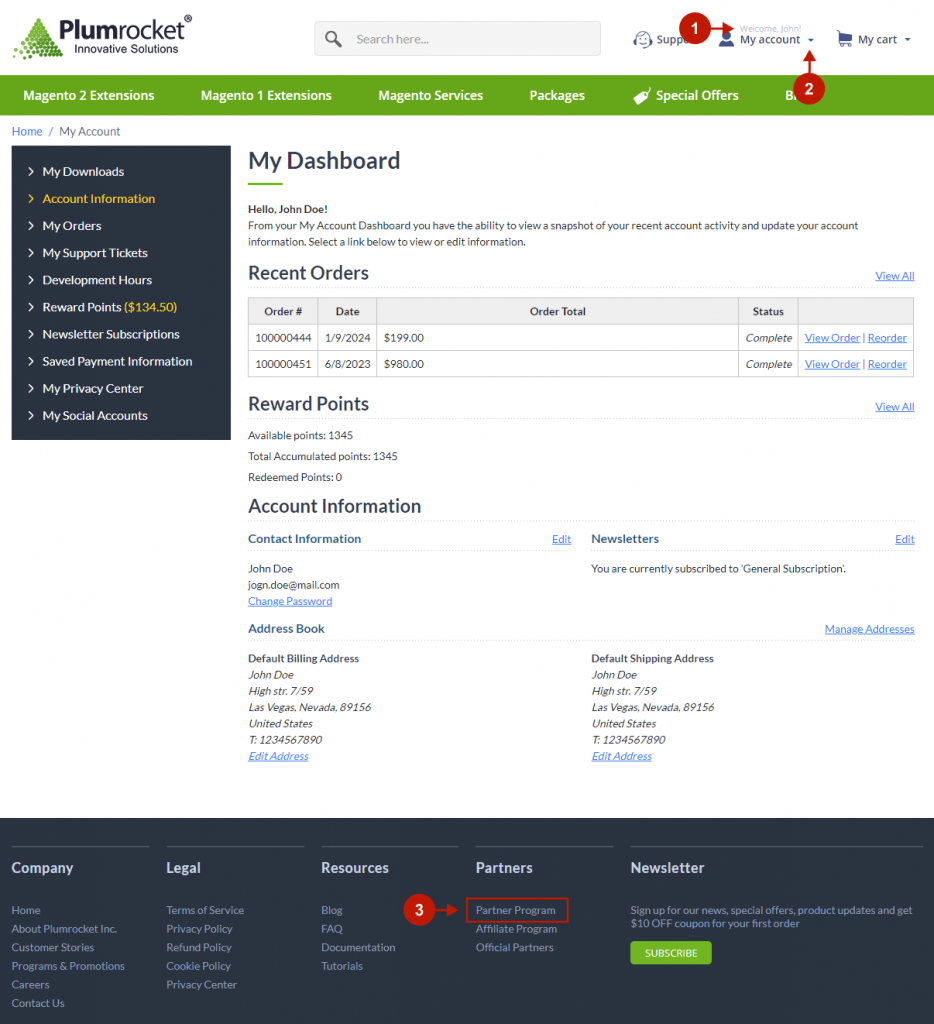Click the green Subscribe button

tap(670, 952)
